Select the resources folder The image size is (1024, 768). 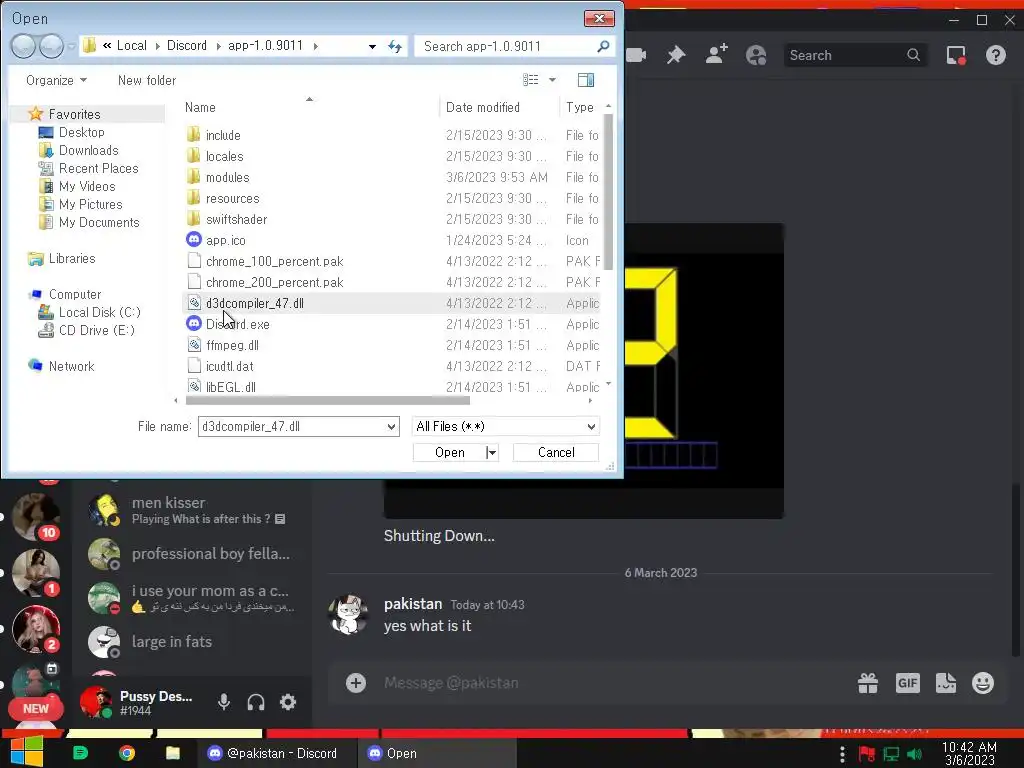tap(392, 198)
